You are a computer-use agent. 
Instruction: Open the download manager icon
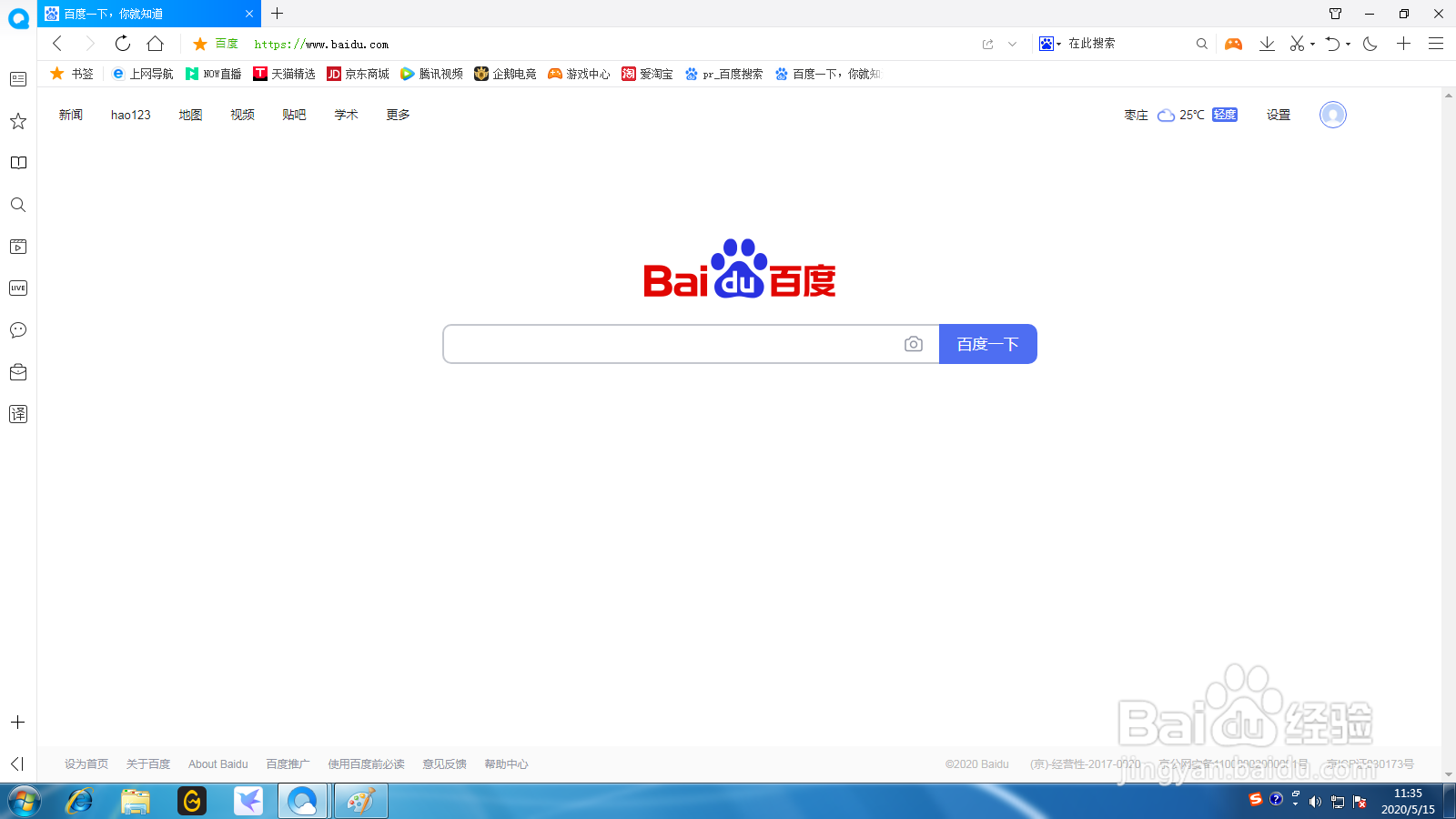1267,43
